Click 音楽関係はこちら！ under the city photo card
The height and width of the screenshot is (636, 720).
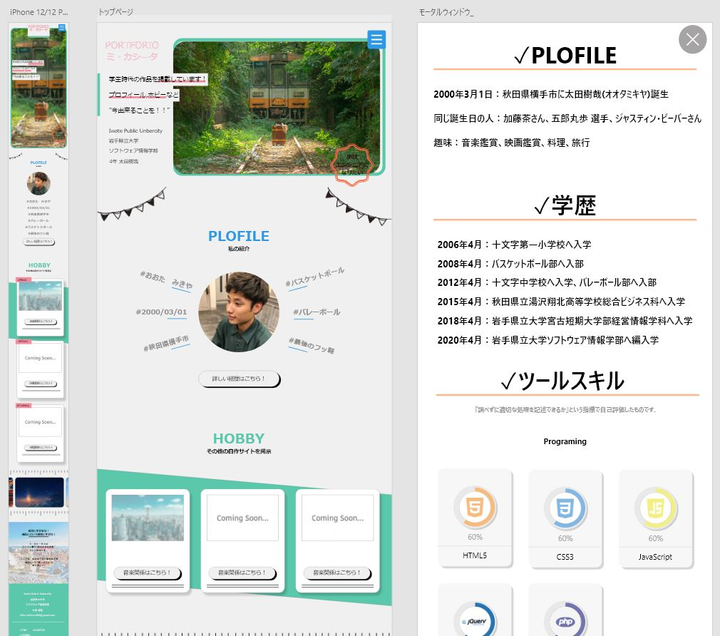(147, 573)
